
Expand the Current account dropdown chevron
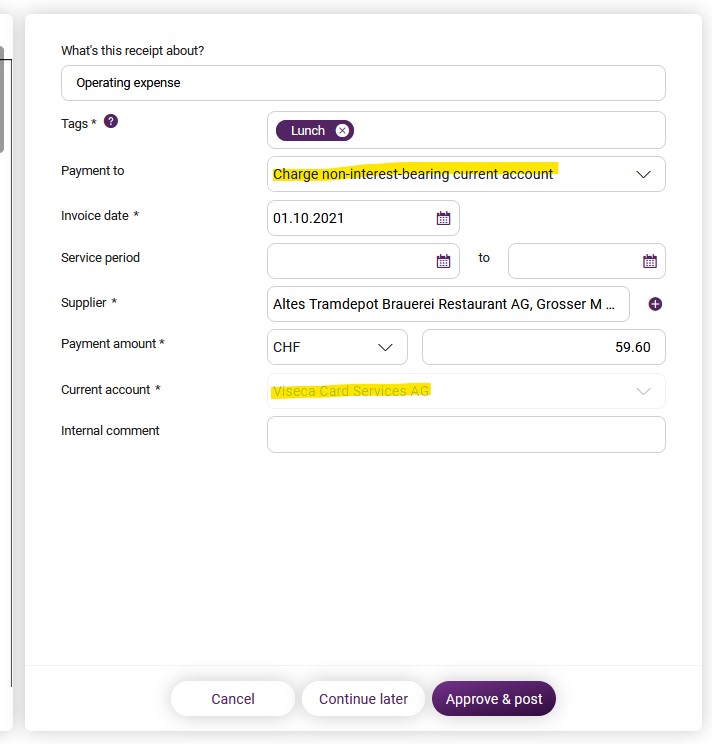[643, 391]
